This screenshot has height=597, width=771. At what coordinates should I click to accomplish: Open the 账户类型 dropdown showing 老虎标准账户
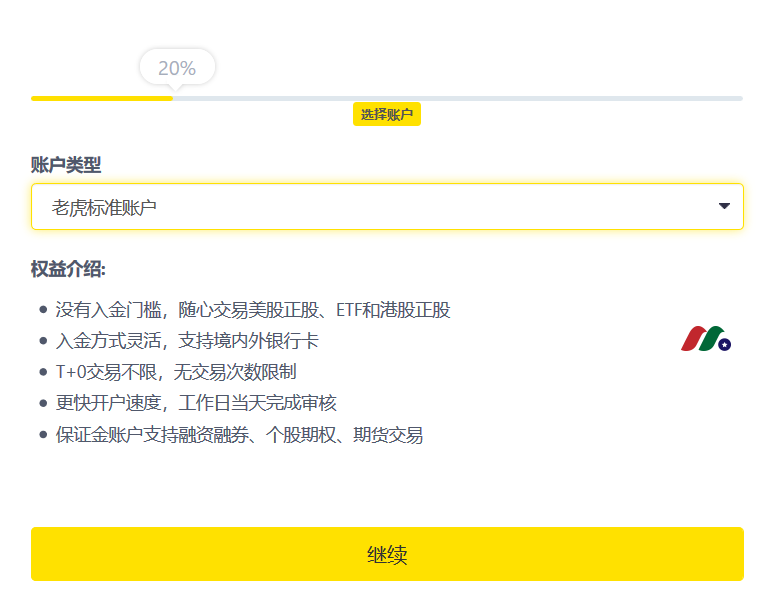click(387, 207)
